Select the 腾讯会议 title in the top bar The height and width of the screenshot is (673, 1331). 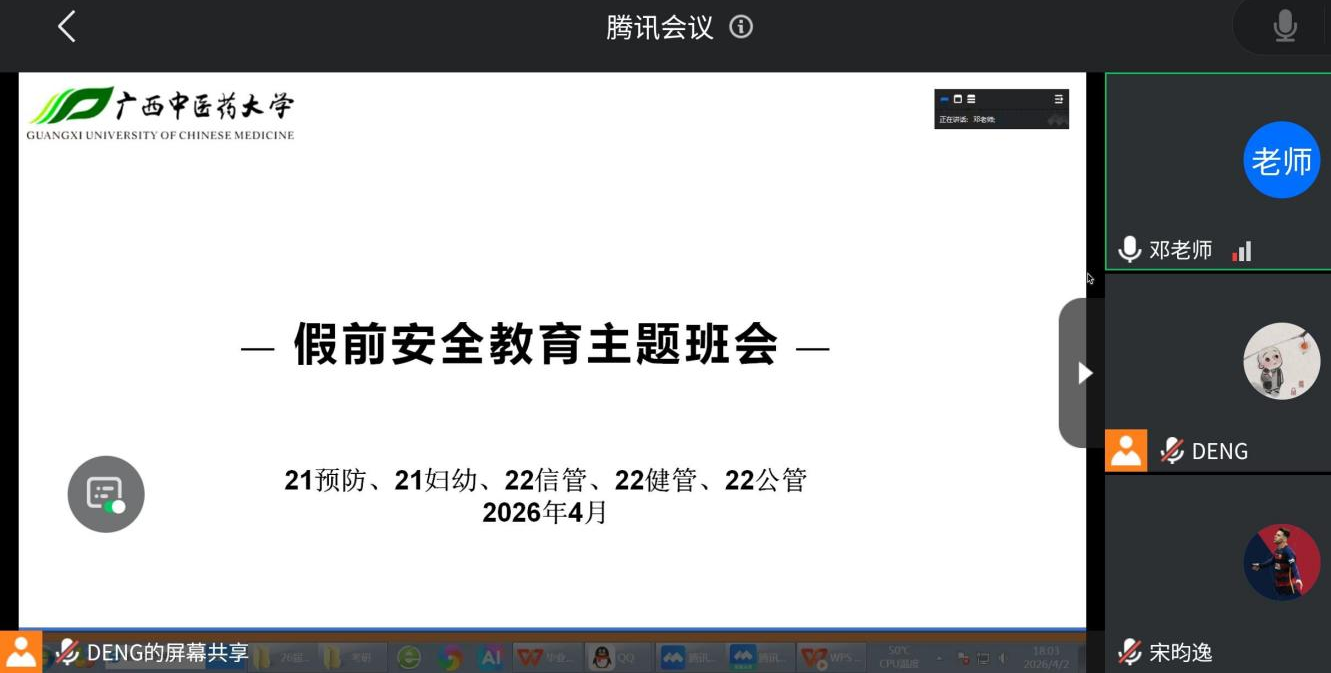coord(657,27)
